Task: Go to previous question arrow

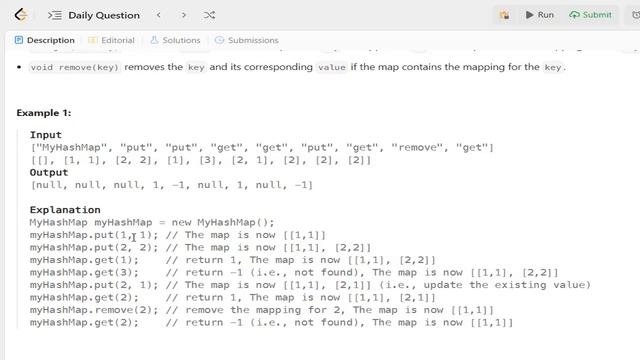Action: (x=158, y=15)
